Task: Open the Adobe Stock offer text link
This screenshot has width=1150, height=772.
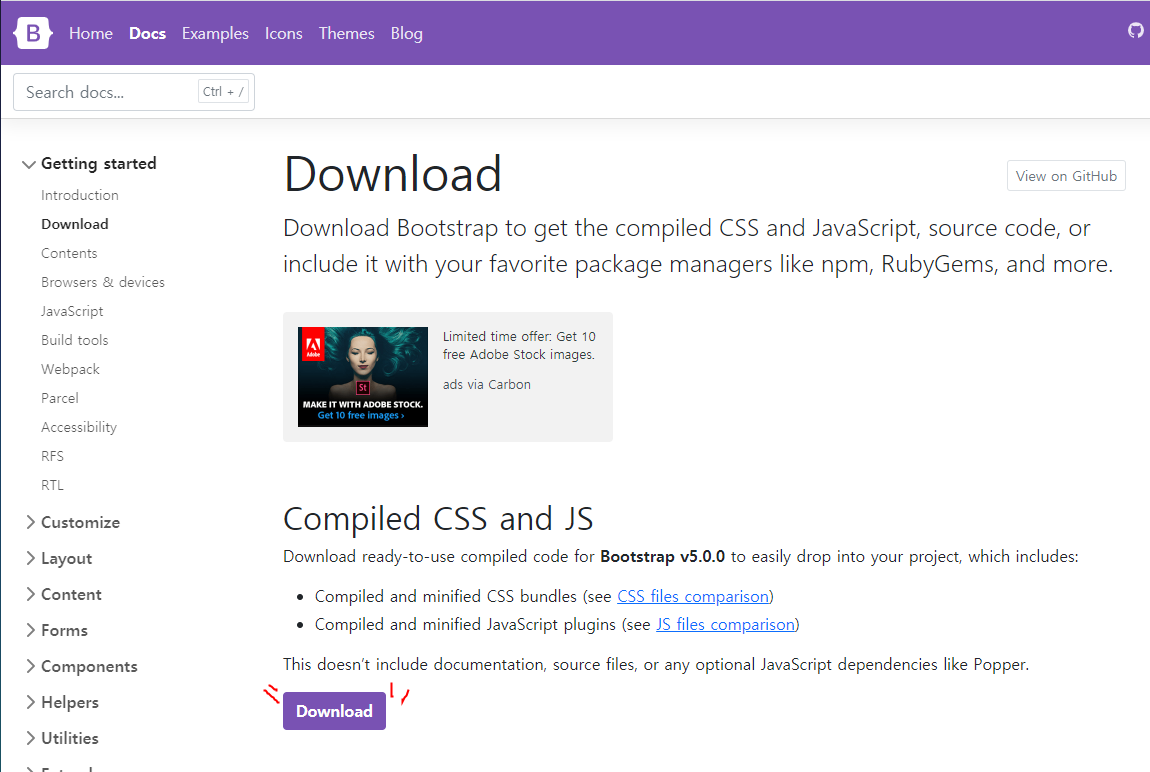Action: tap(519, 345)
